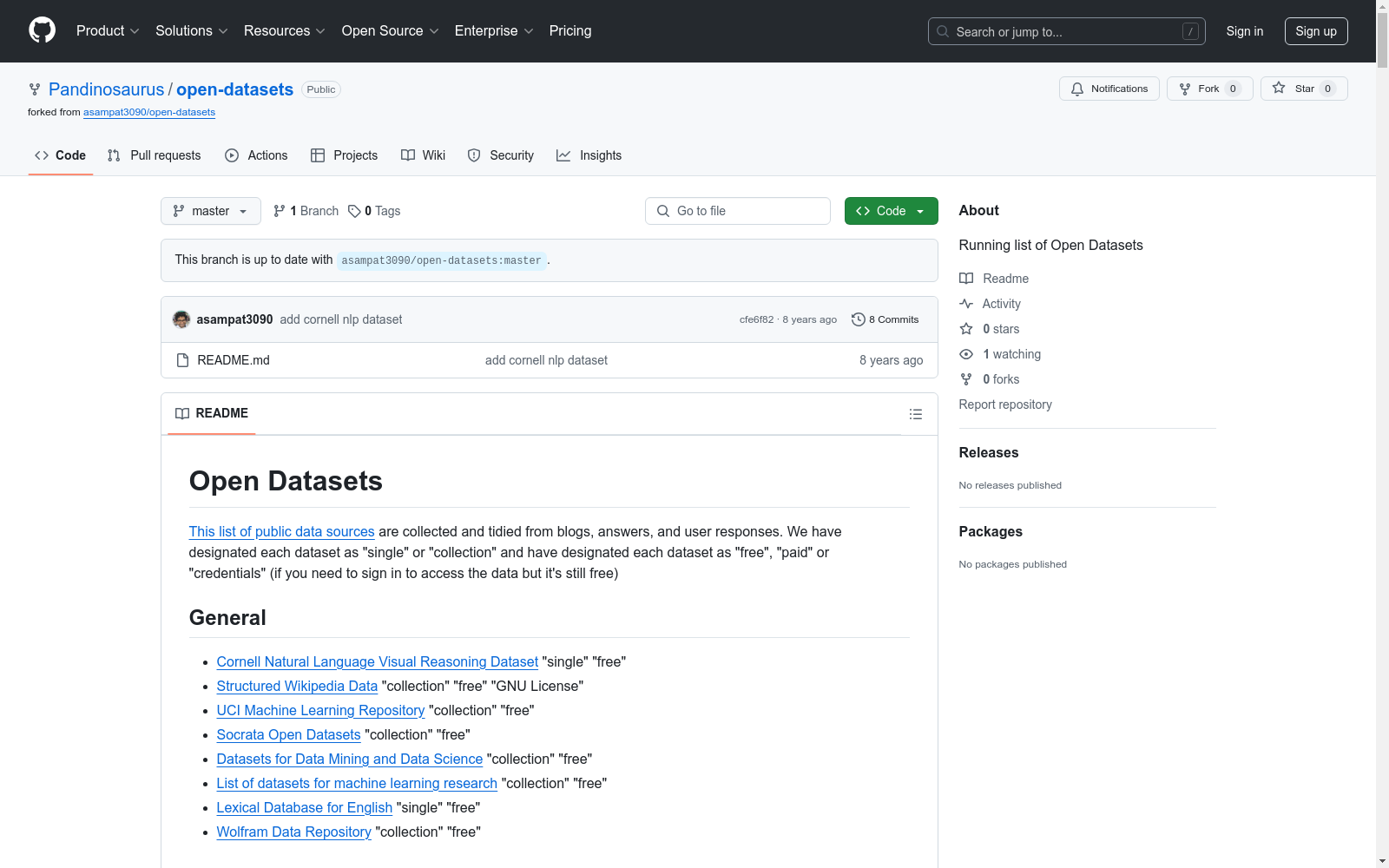The image size is (1389, 868).
Task: Open the Security tab
Action: pyautogui.click(x=501, y=155)
